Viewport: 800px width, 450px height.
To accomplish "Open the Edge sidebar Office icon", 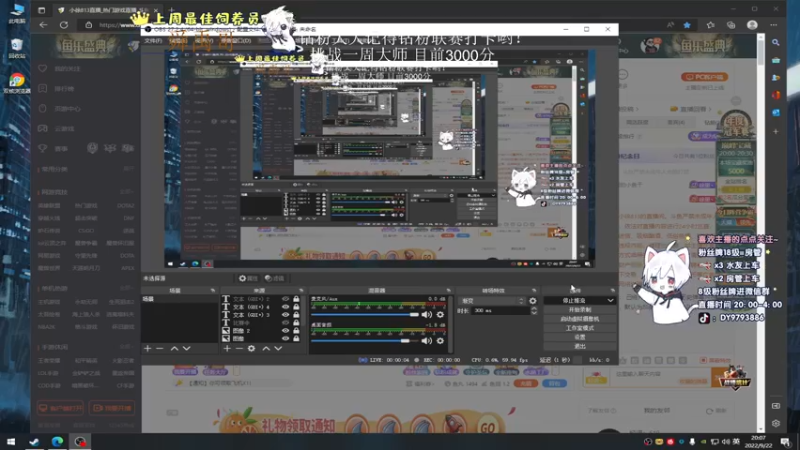I will [x=776, y=95].
